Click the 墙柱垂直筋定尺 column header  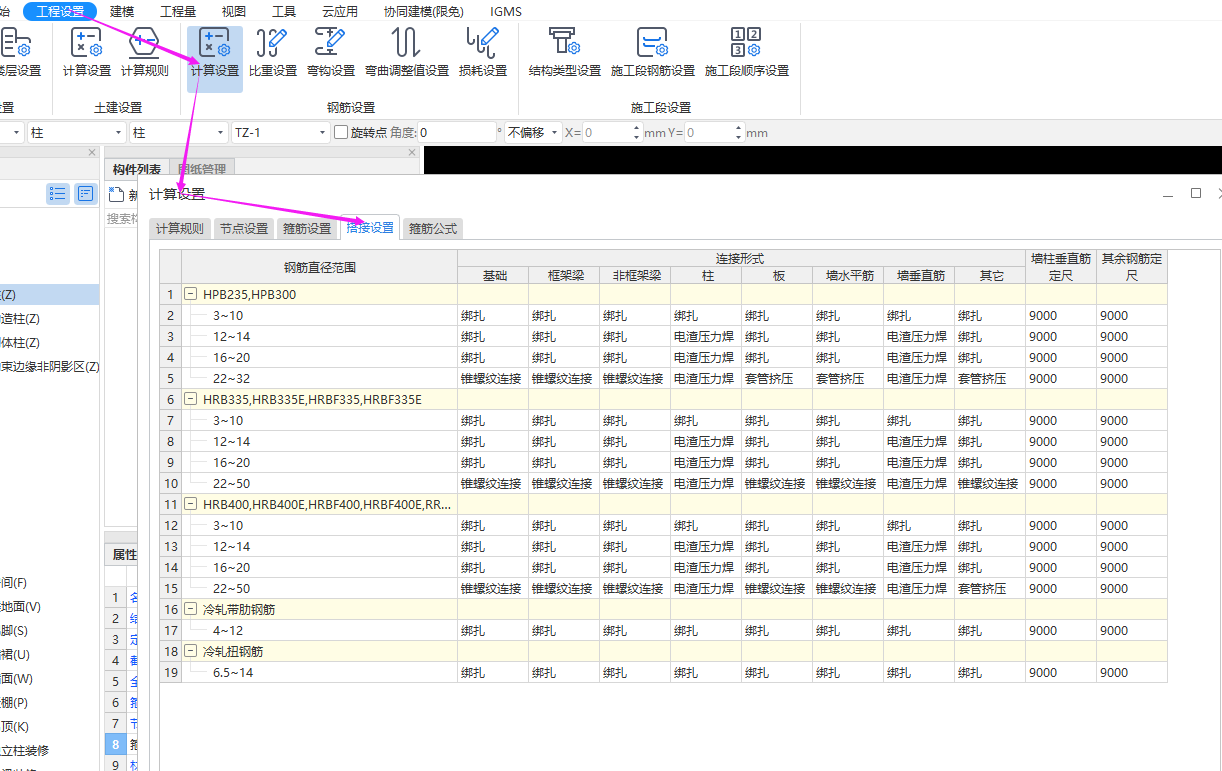click(x=1060, y=267)
